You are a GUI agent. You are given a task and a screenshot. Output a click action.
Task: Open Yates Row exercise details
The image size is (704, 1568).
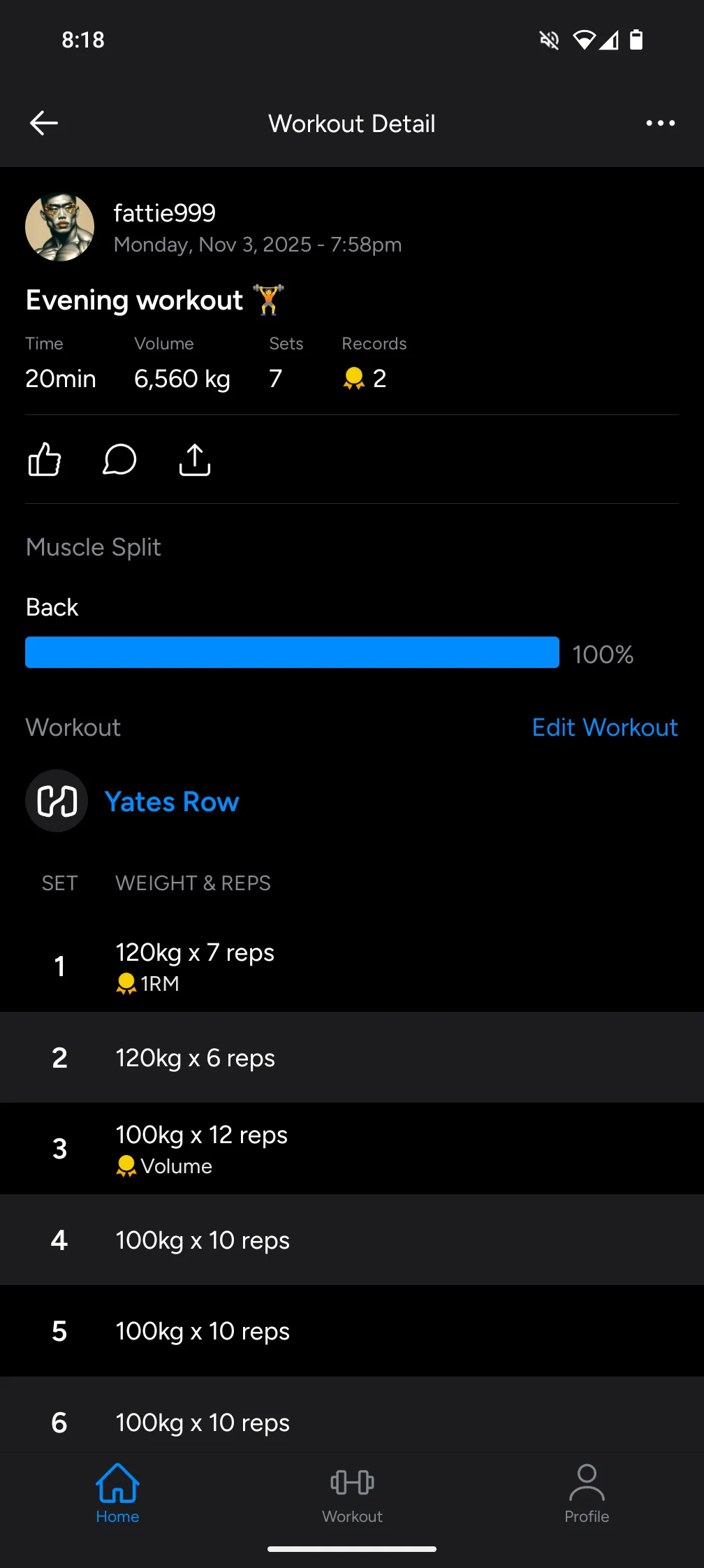(172, 801)
